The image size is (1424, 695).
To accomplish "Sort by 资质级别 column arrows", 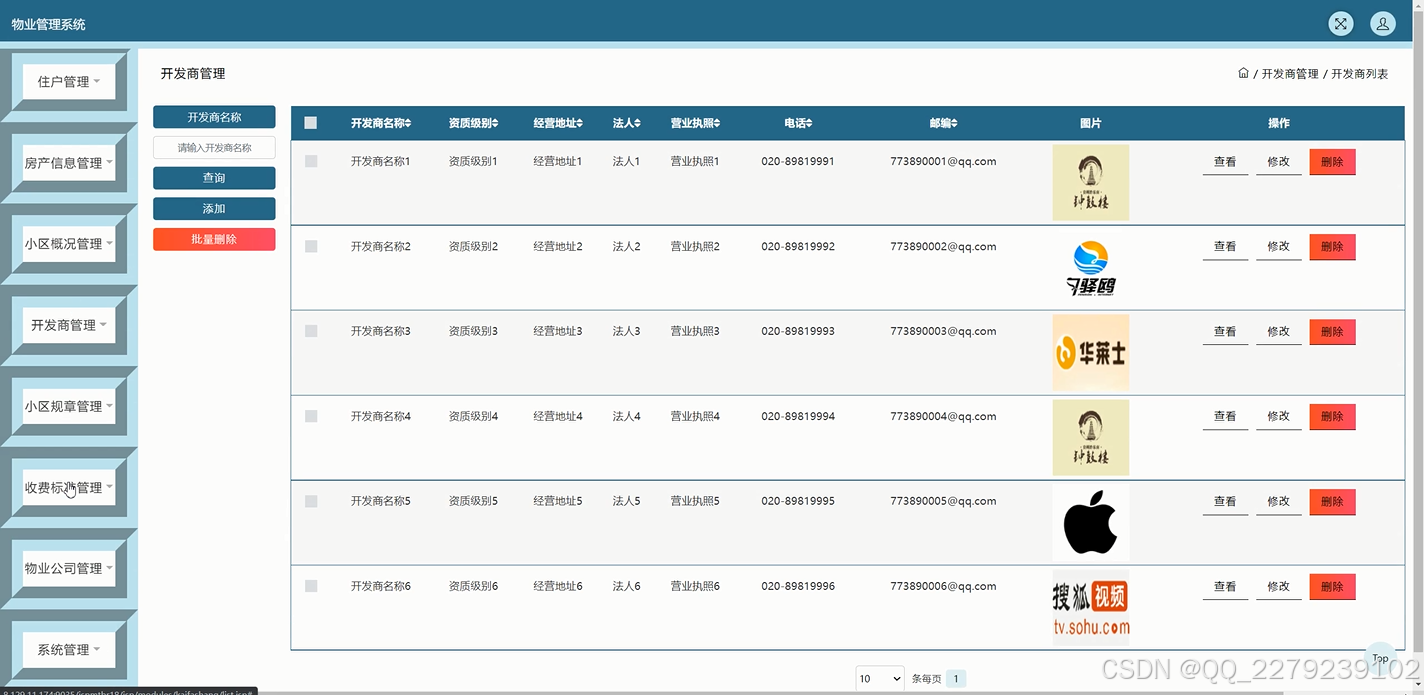I will click(x=494, y=123).
